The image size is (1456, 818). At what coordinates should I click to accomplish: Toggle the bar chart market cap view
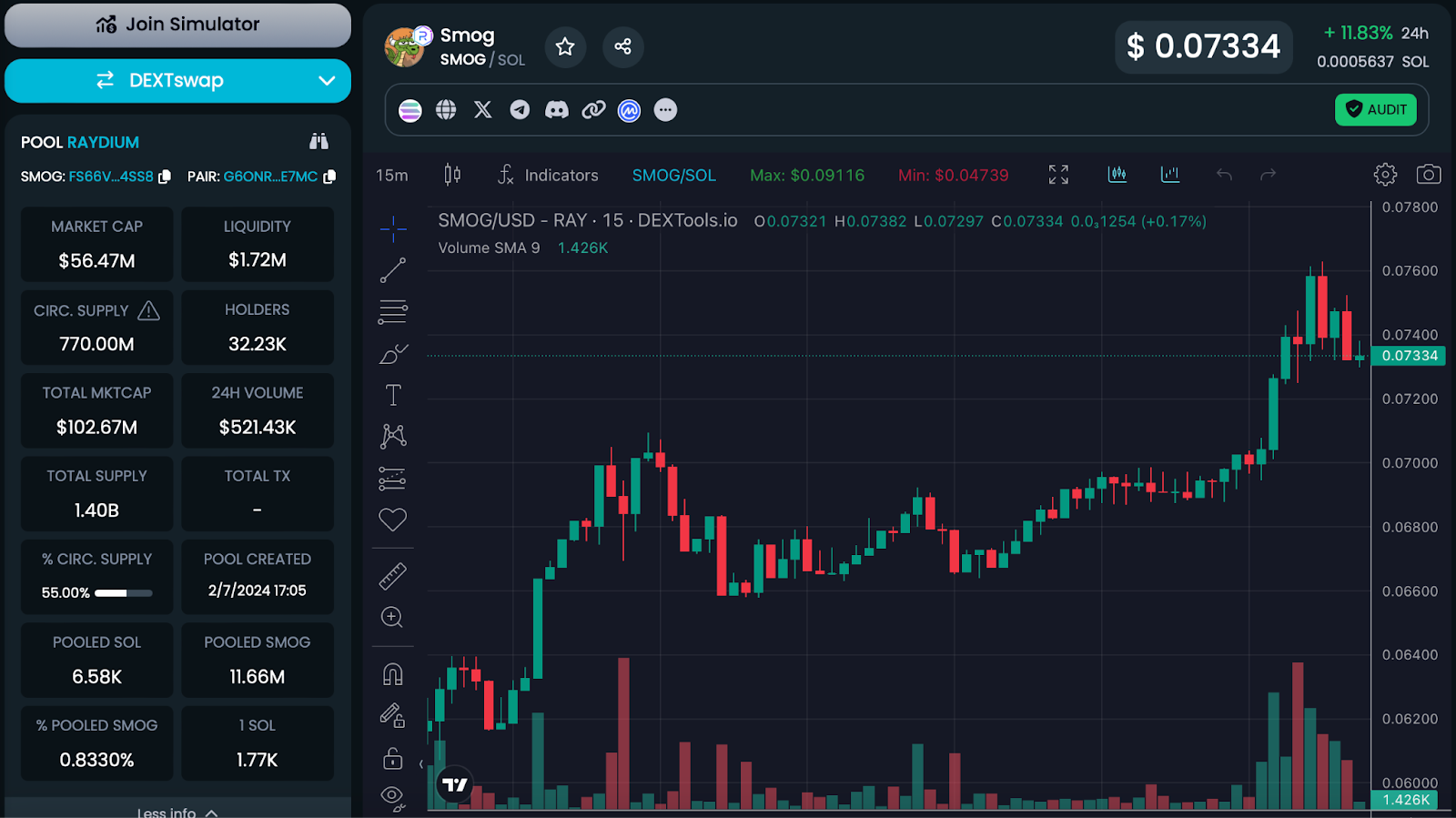[x=1170, y=174]
